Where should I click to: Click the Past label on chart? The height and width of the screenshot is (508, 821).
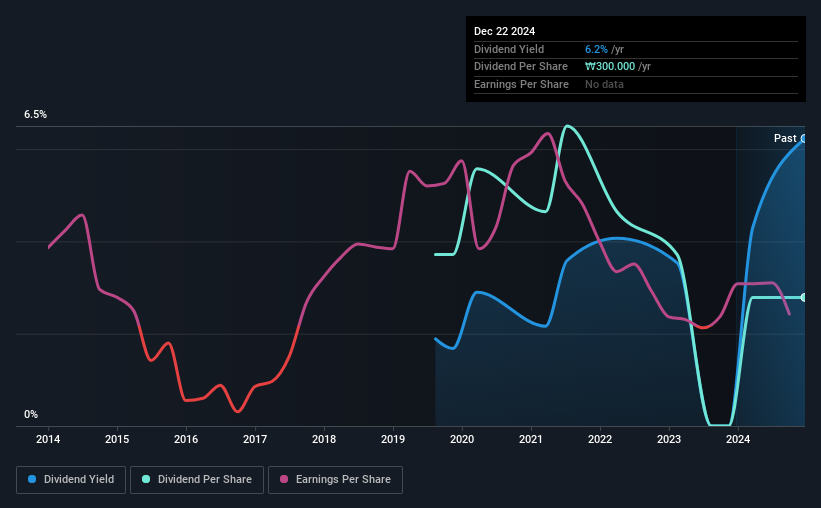tap(785, 138)
